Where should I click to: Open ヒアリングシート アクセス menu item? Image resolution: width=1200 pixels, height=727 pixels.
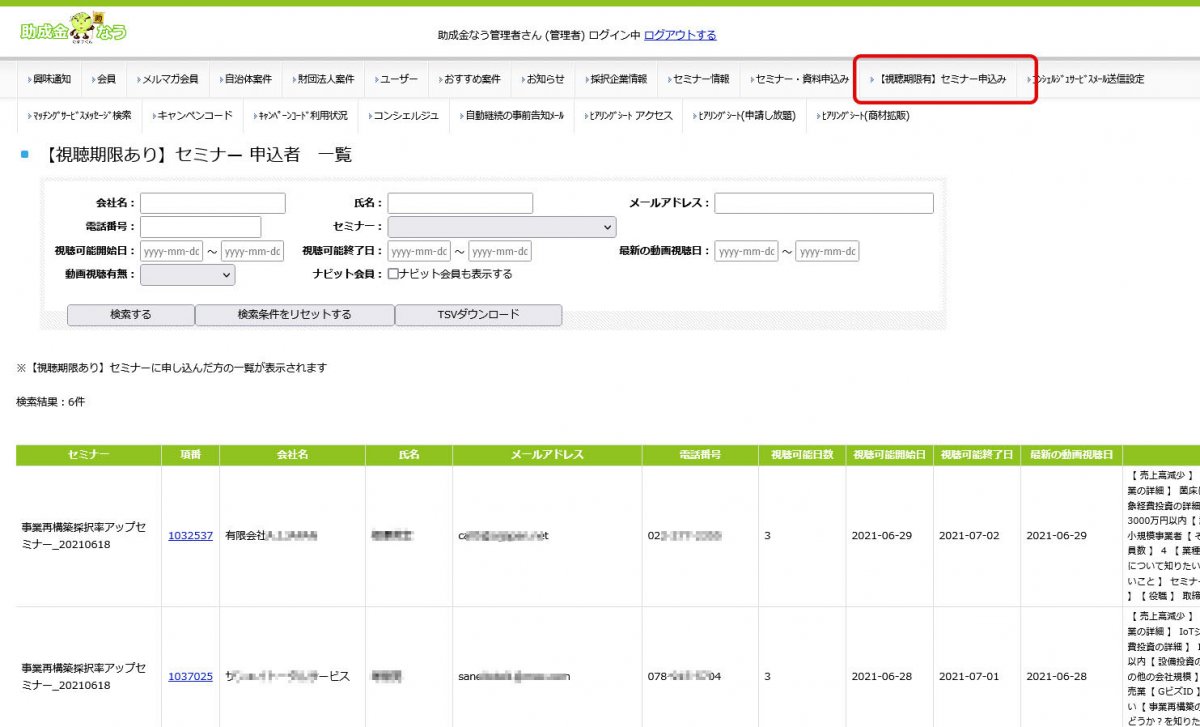pyautogui.click(x=630, y=116)
